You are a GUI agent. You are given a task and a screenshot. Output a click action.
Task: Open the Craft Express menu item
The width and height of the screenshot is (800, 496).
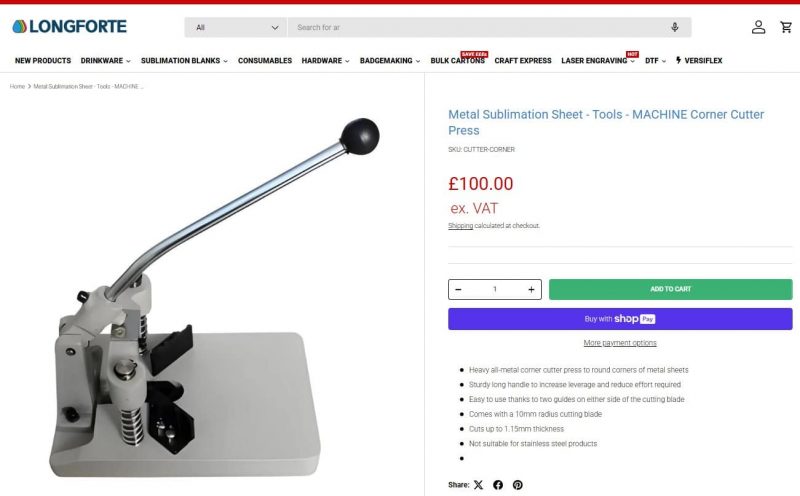pyautogui.click(x=523, y=60)
